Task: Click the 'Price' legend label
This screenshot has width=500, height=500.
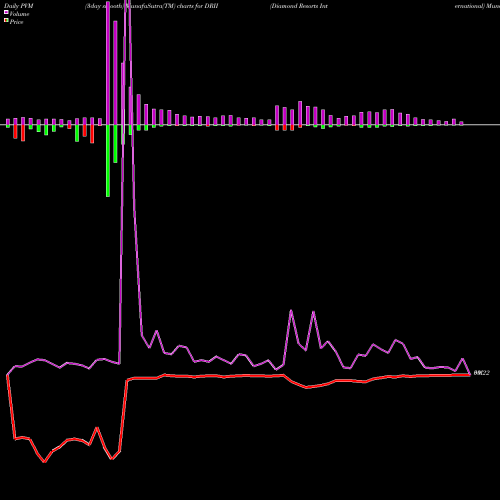Action: point(16,22)
